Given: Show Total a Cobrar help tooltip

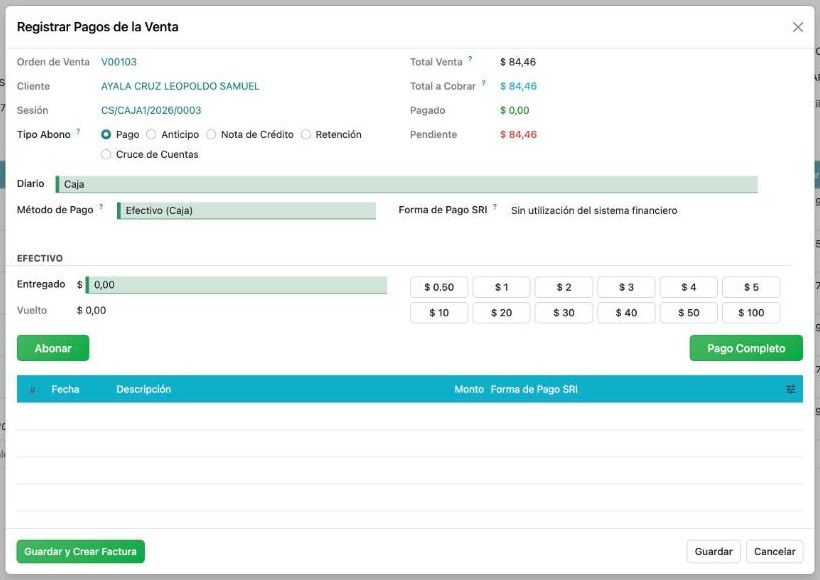Looking at the screenshot, I should [x=483, y=83].
